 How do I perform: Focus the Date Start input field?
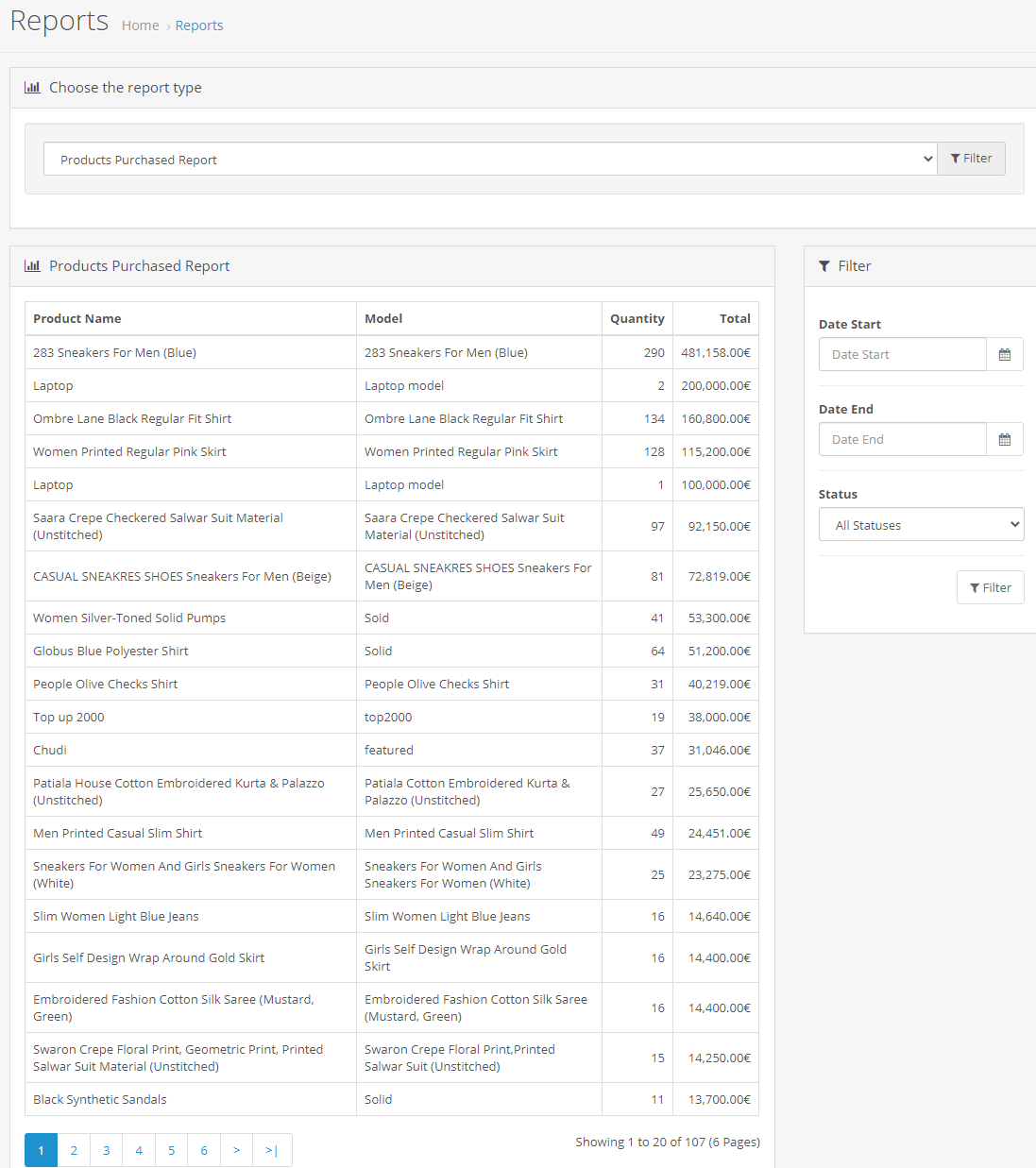pos(903,354)
